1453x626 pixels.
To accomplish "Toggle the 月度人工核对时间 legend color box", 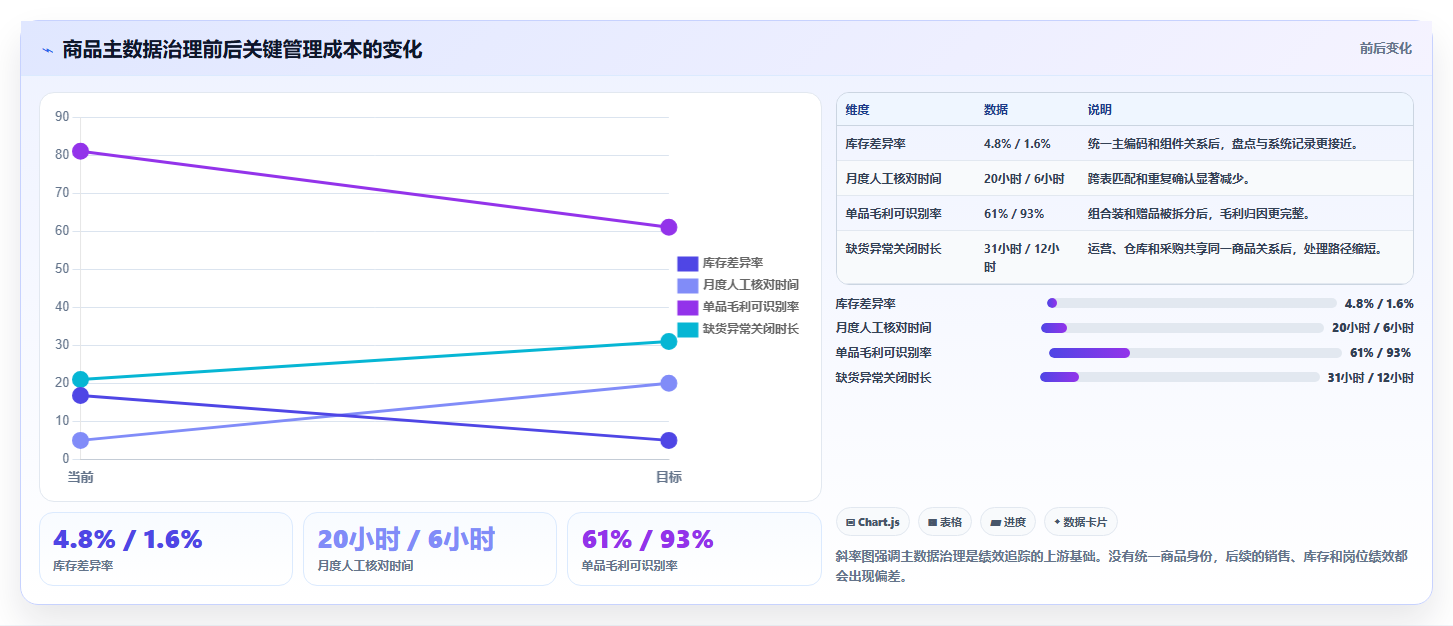I will pos(687,285).
